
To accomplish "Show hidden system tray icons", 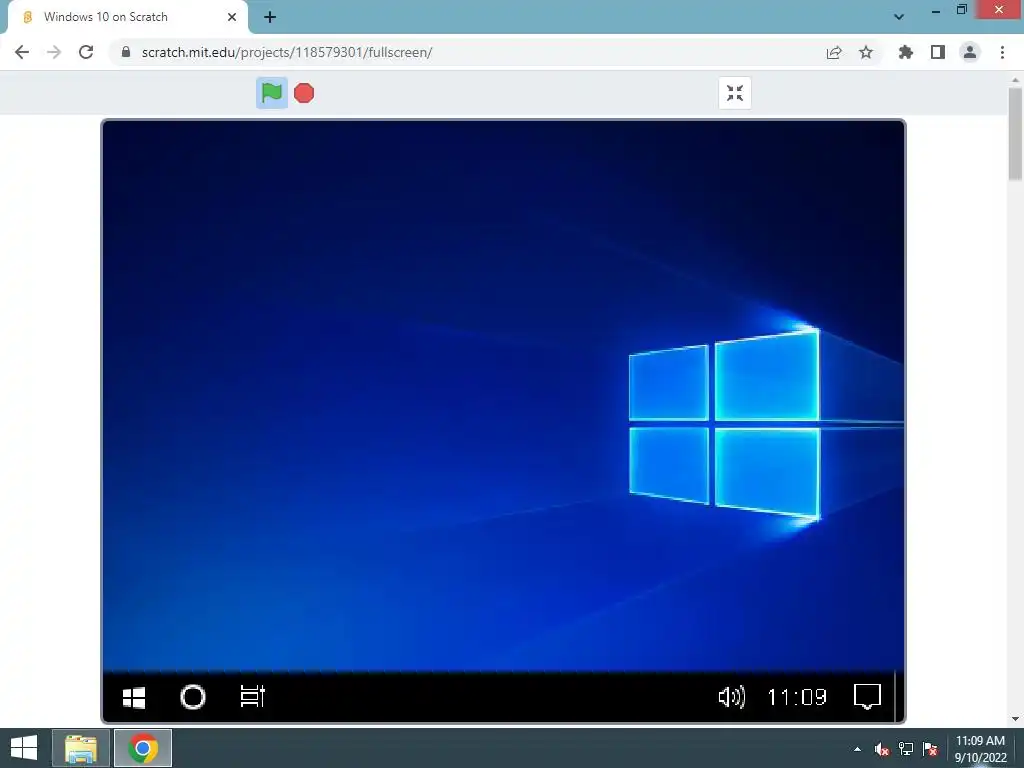I will [x=857, y=749].
